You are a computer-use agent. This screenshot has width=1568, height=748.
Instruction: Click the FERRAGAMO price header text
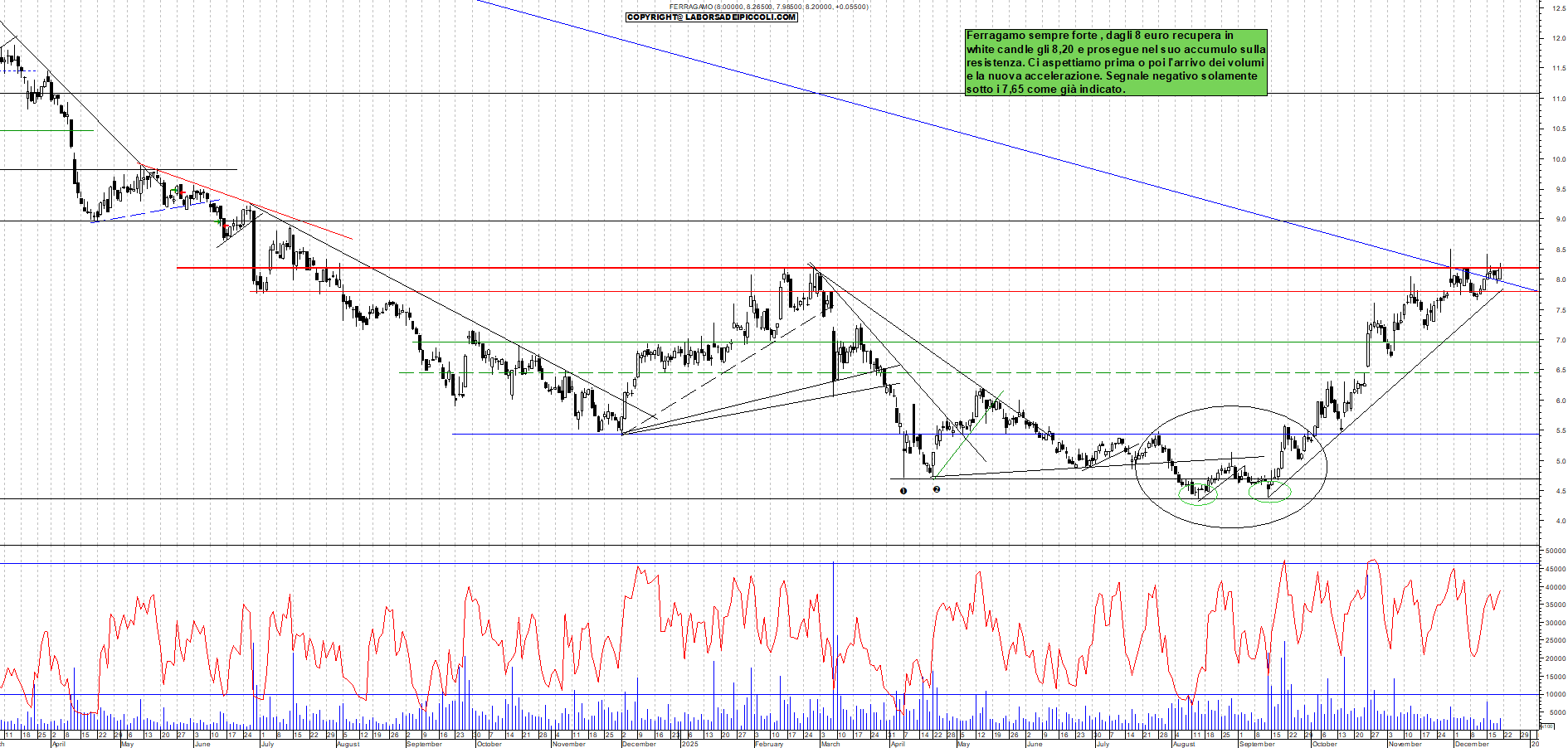(x=768, y=7)
